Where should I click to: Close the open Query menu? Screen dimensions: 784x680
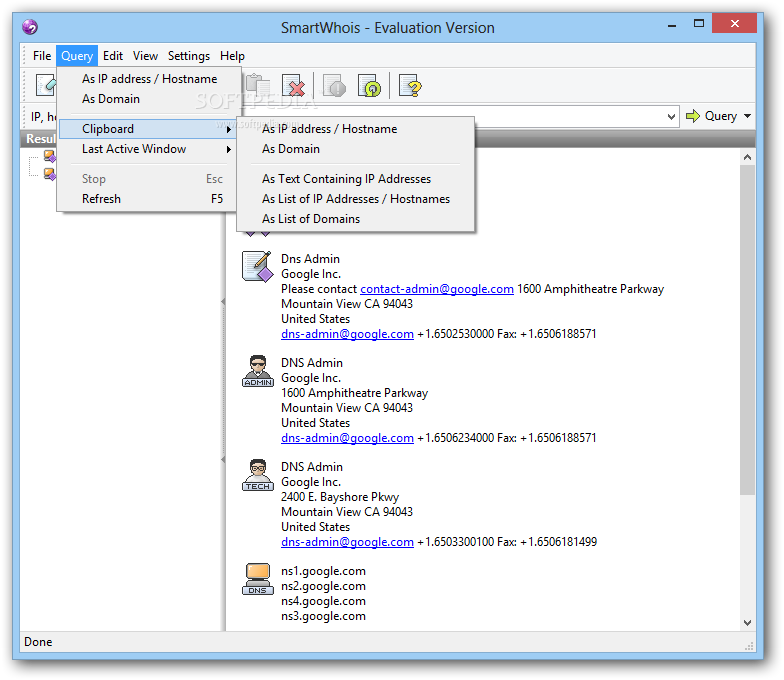[x=77, y=56]
